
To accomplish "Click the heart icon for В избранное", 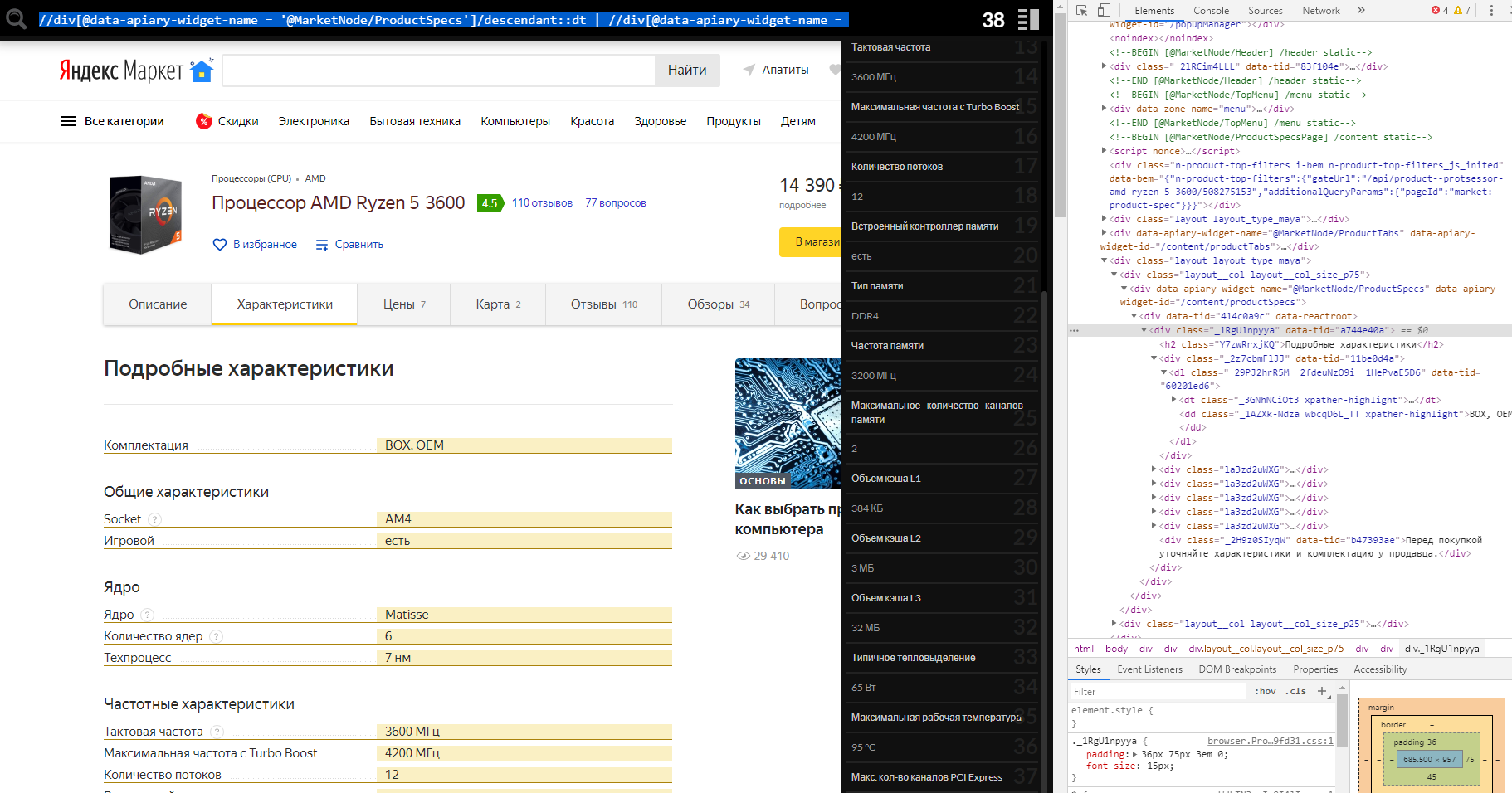I will coord(220,245).
